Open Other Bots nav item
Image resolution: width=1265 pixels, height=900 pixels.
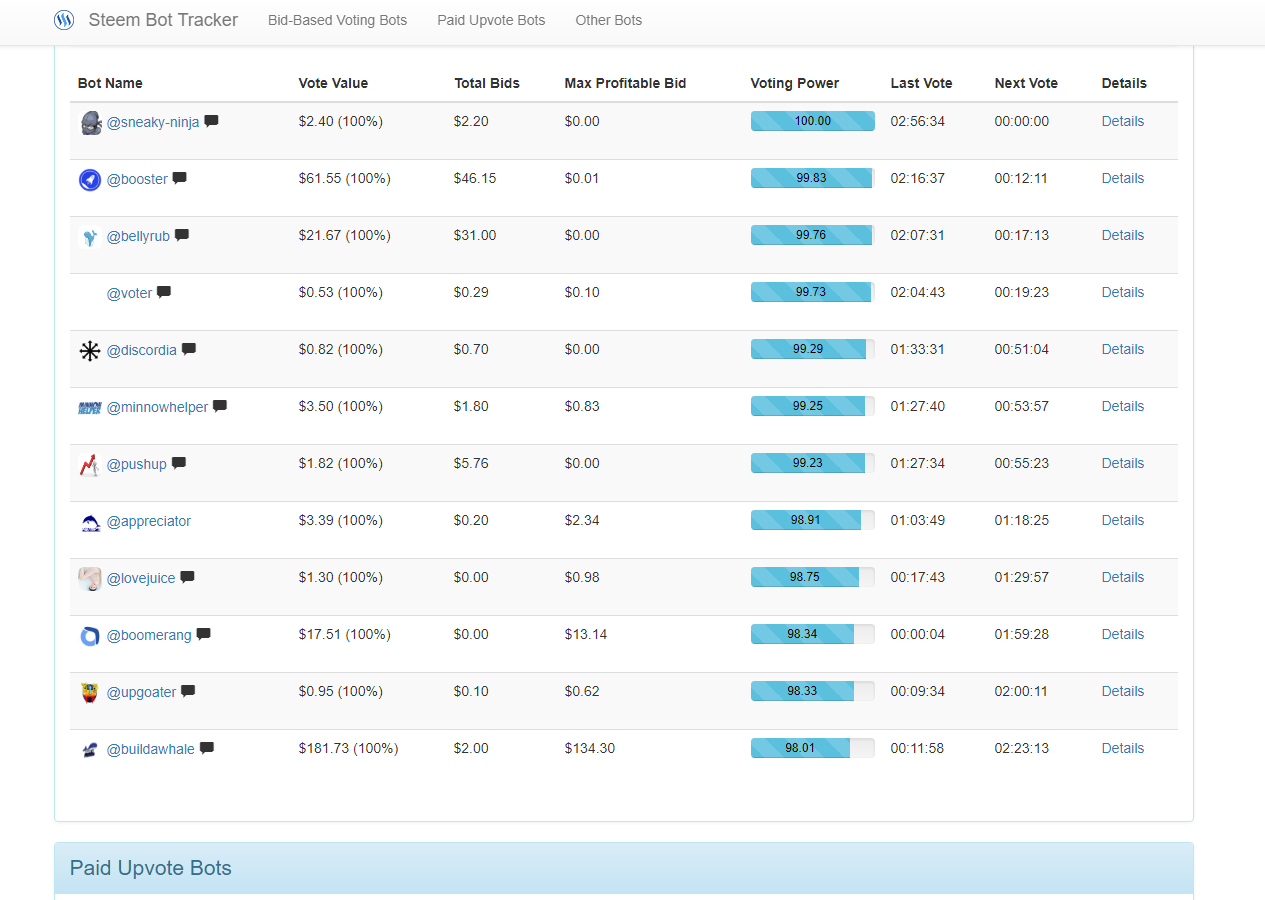(x=608, y=20)
